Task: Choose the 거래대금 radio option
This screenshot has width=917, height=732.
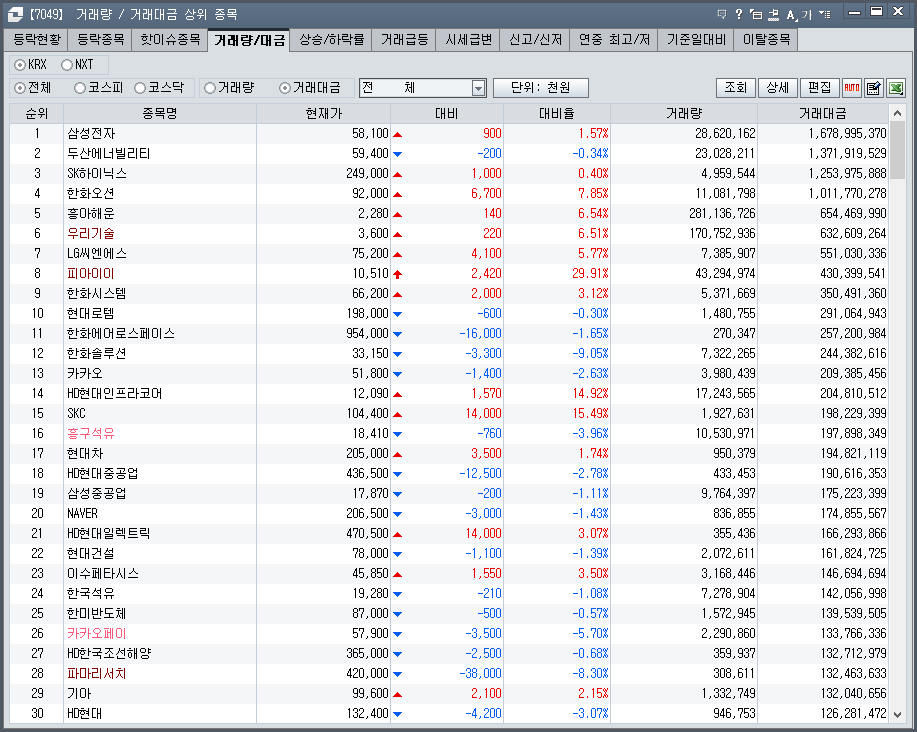Action: [x=285, y=88]
